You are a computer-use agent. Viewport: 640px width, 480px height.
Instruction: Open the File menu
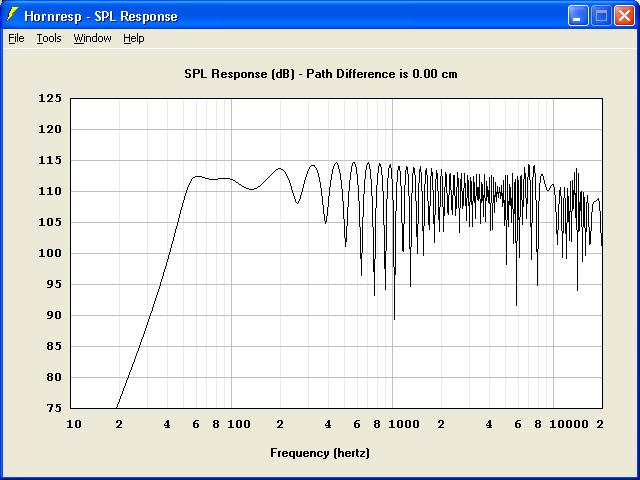click(16, 38)
